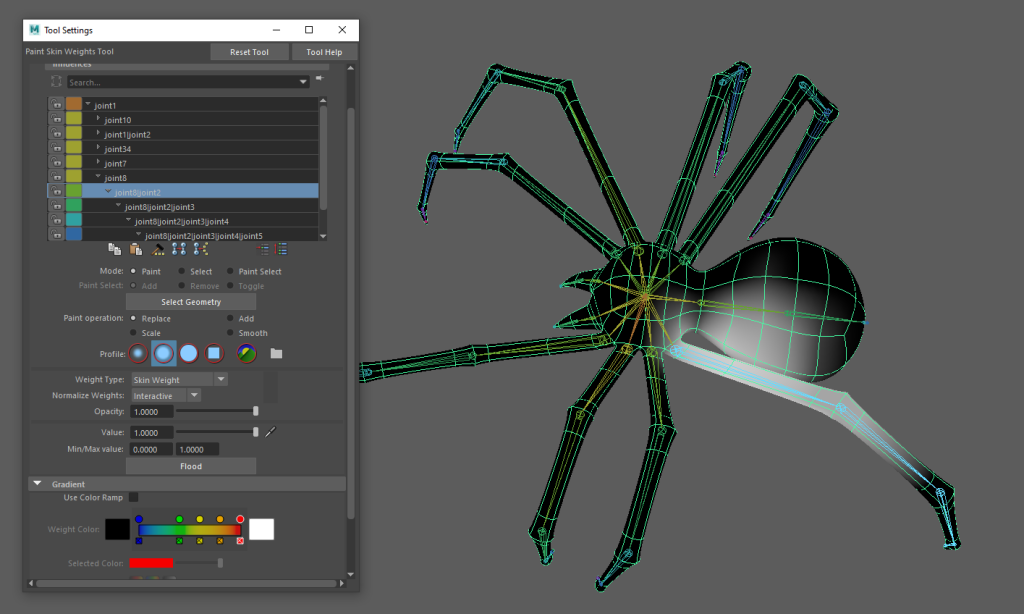The height and width of the screenshot is (614, 1024).
Task: Click the Move weights to influences icon
Action: point(179,249)
